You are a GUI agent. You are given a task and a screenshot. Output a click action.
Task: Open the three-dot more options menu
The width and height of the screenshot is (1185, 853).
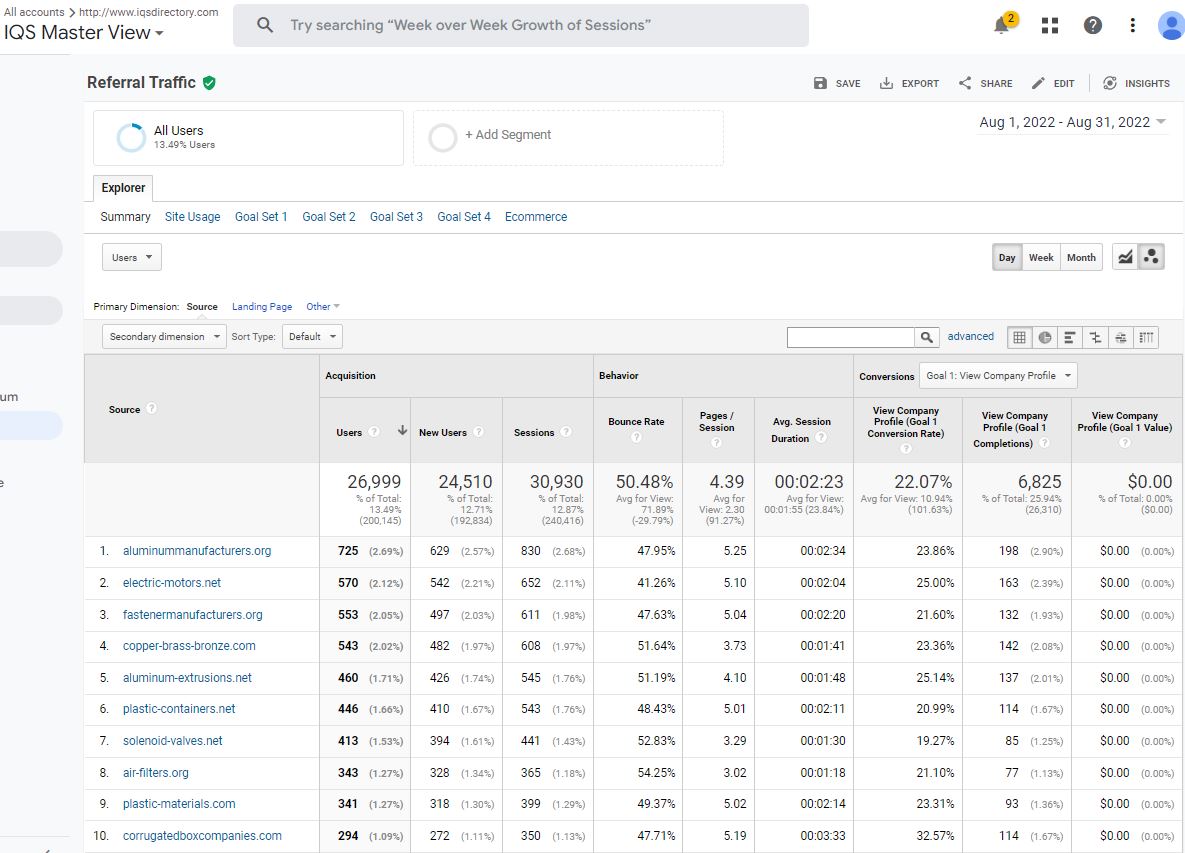(1132, 25)
